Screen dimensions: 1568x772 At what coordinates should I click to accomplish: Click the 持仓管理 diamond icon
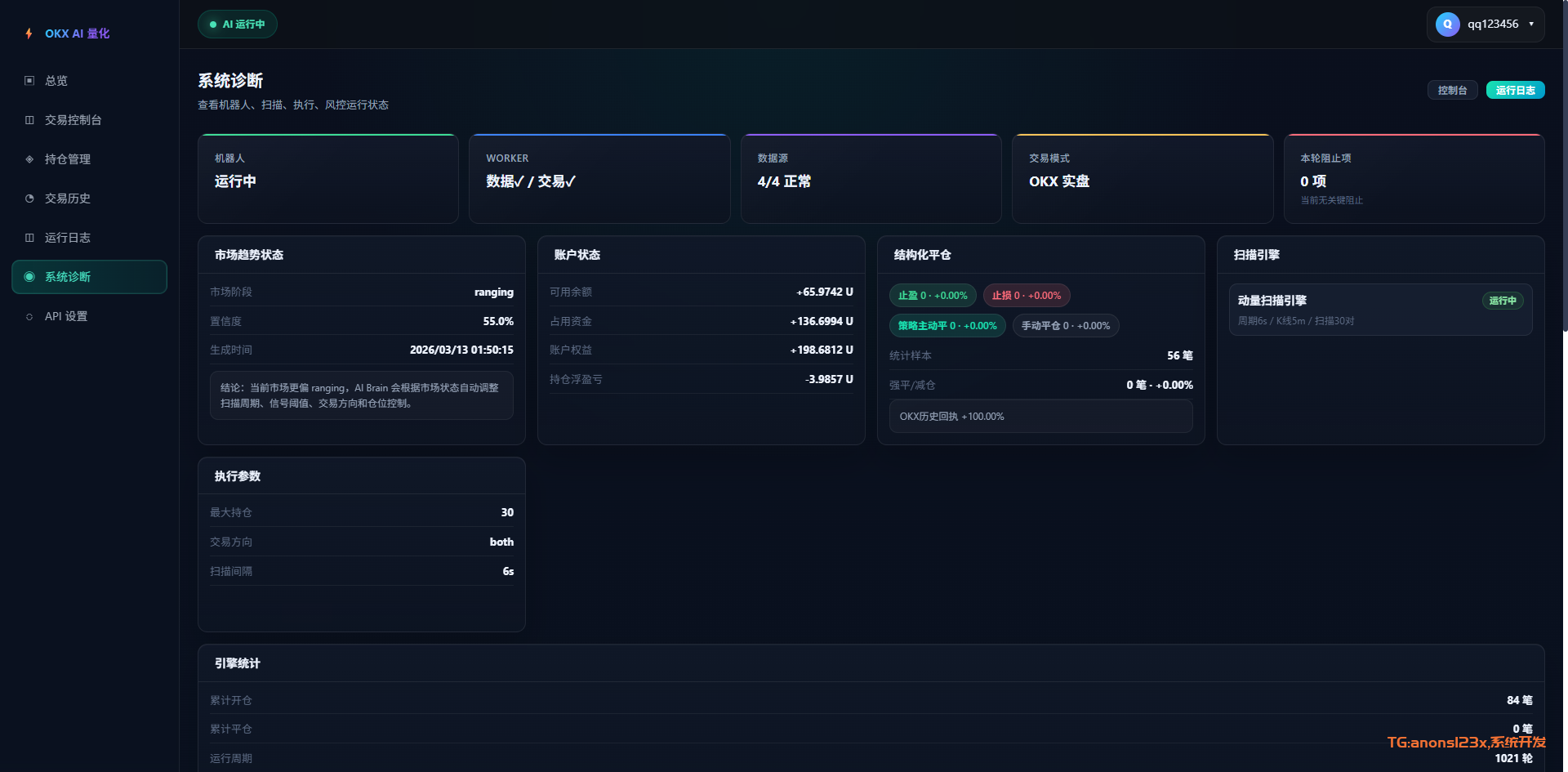(29, 159)
